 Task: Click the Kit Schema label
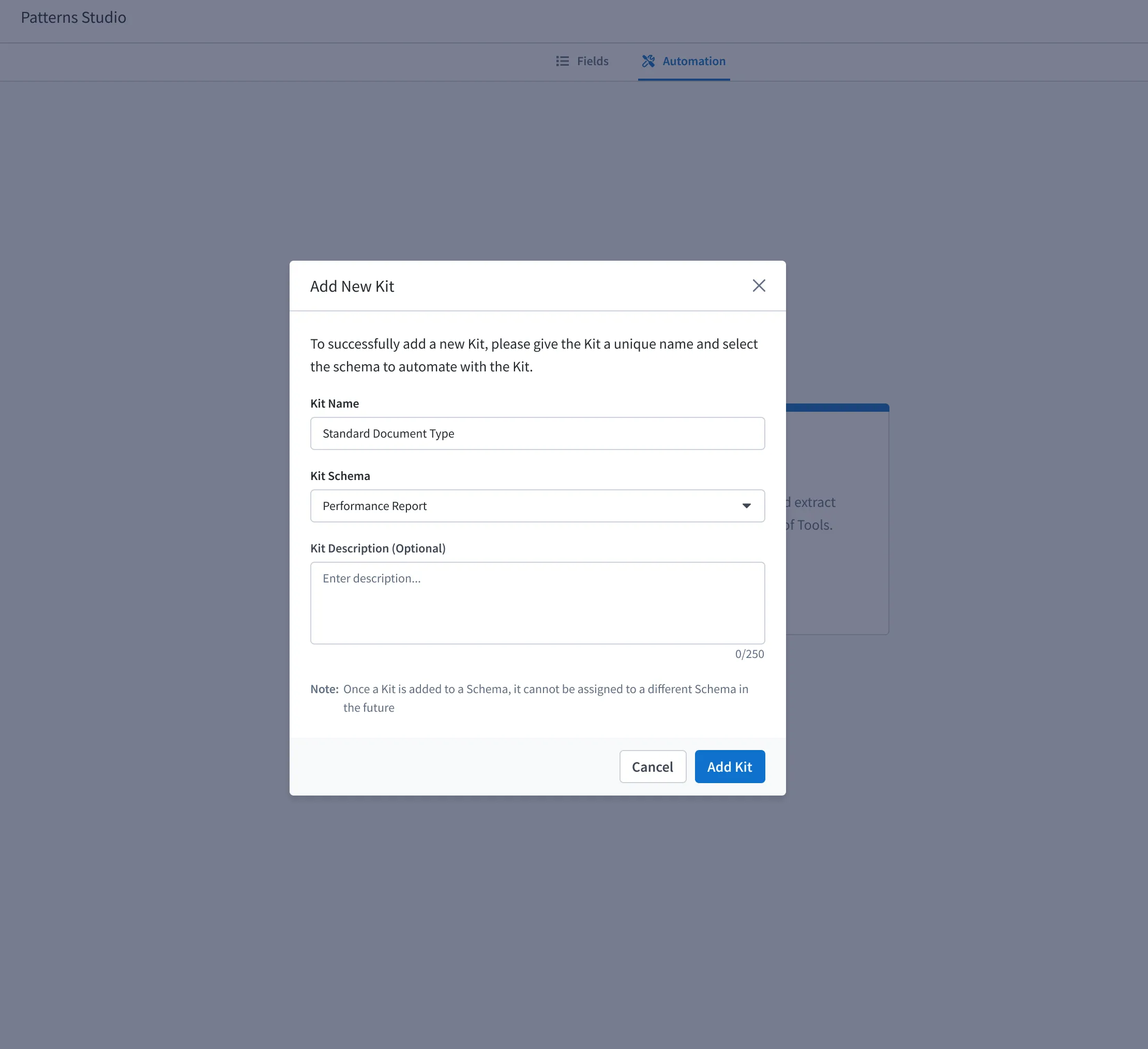340,476
